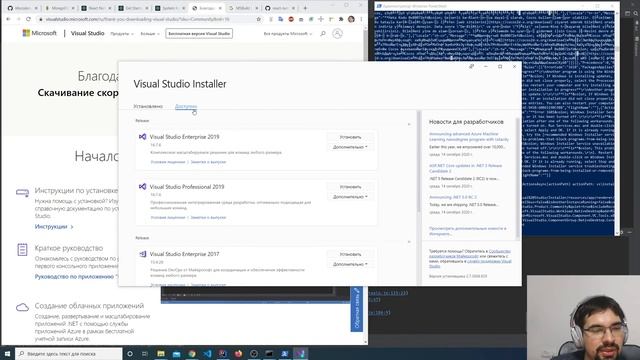The width and height of the screenshot is (640, 360).
Task: Open the Chrome profile avatar
Action: pyautogui.click(x=351, y=19)
